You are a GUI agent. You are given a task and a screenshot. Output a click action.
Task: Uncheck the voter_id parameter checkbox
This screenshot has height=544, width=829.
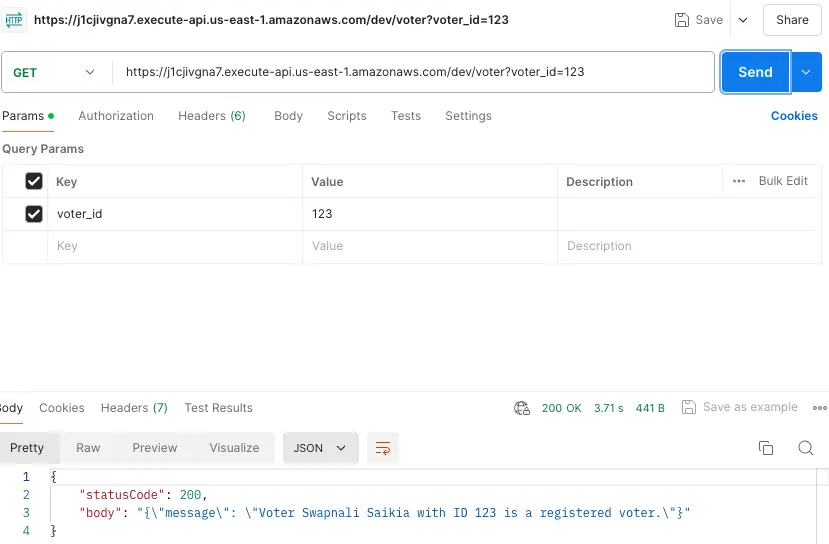pos(34,214)
